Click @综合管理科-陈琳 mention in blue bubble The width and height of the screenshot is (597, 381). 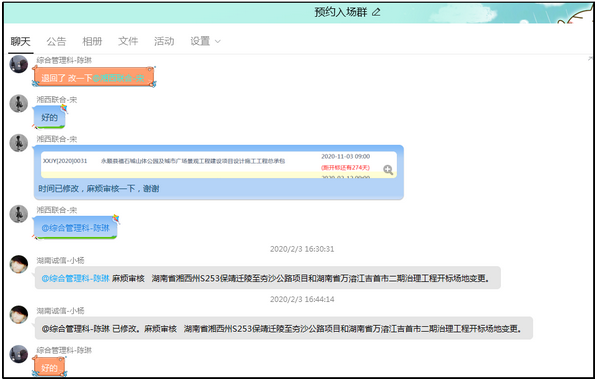pos(75,228)
